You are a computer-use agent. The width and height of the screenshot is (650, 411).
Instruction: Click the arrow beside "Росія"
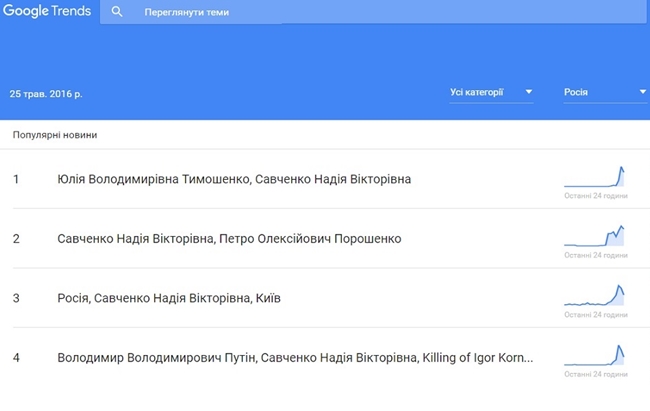(x=642, y=93)
